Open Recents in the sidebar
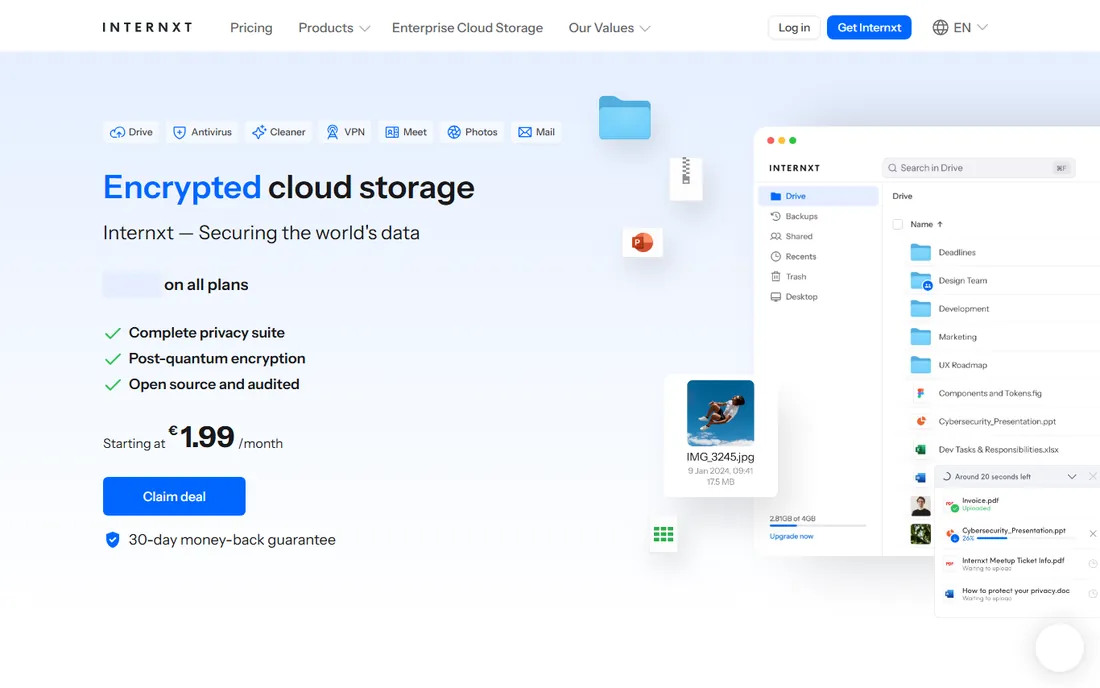The height and width of the screenshot is (688, 1100). click(793, 257)
